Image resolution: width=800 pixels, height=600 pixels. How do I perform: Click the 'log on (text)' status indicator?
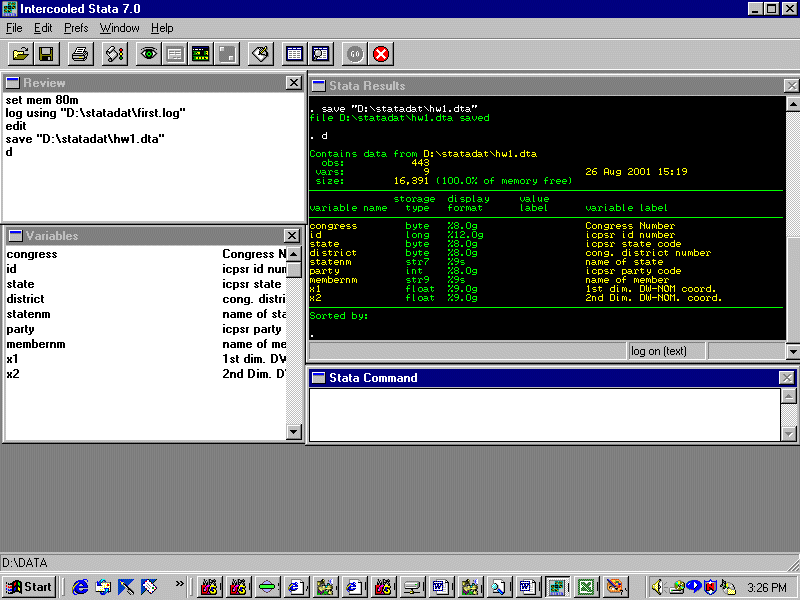click(x=659, y=351)
